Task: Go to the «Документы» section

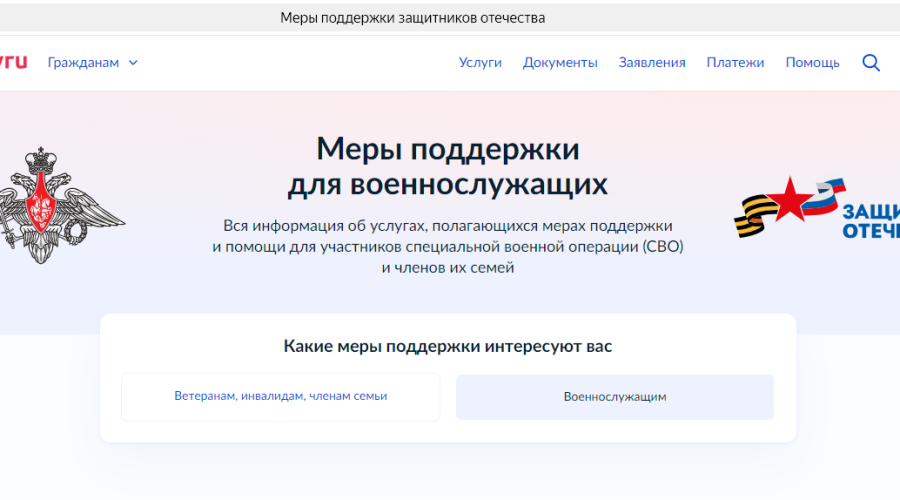Action: click(560, 62)
